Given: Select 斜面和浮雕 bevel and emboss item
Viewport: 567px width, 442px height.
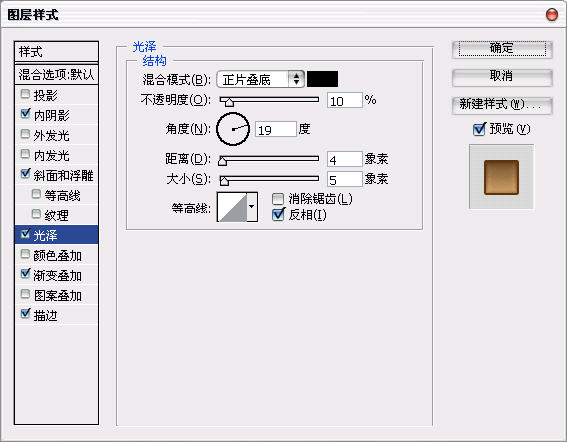Looking at the screenshot, I should pyautogui.click(x=56, y=175).
